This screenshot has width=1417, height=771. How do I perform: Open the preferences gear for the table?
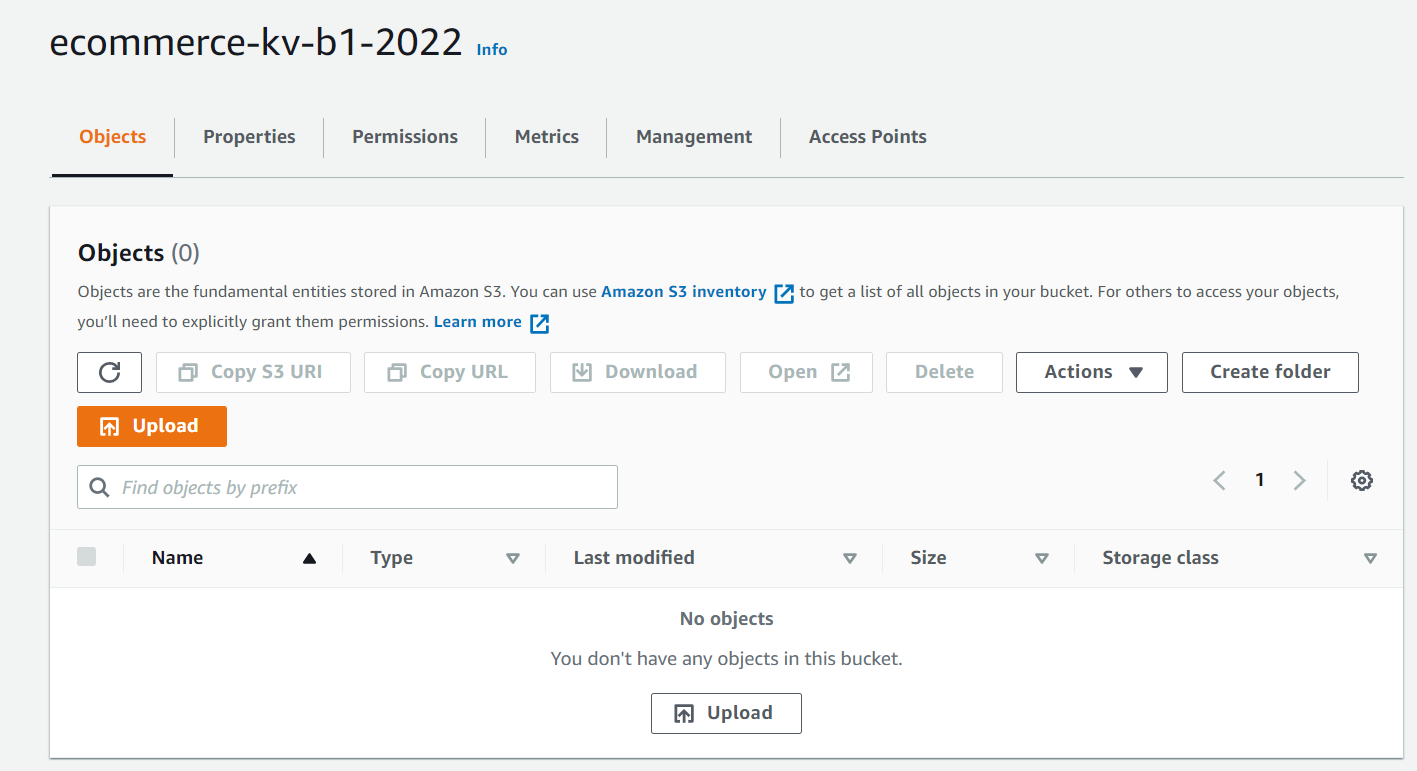point(1361,480)
